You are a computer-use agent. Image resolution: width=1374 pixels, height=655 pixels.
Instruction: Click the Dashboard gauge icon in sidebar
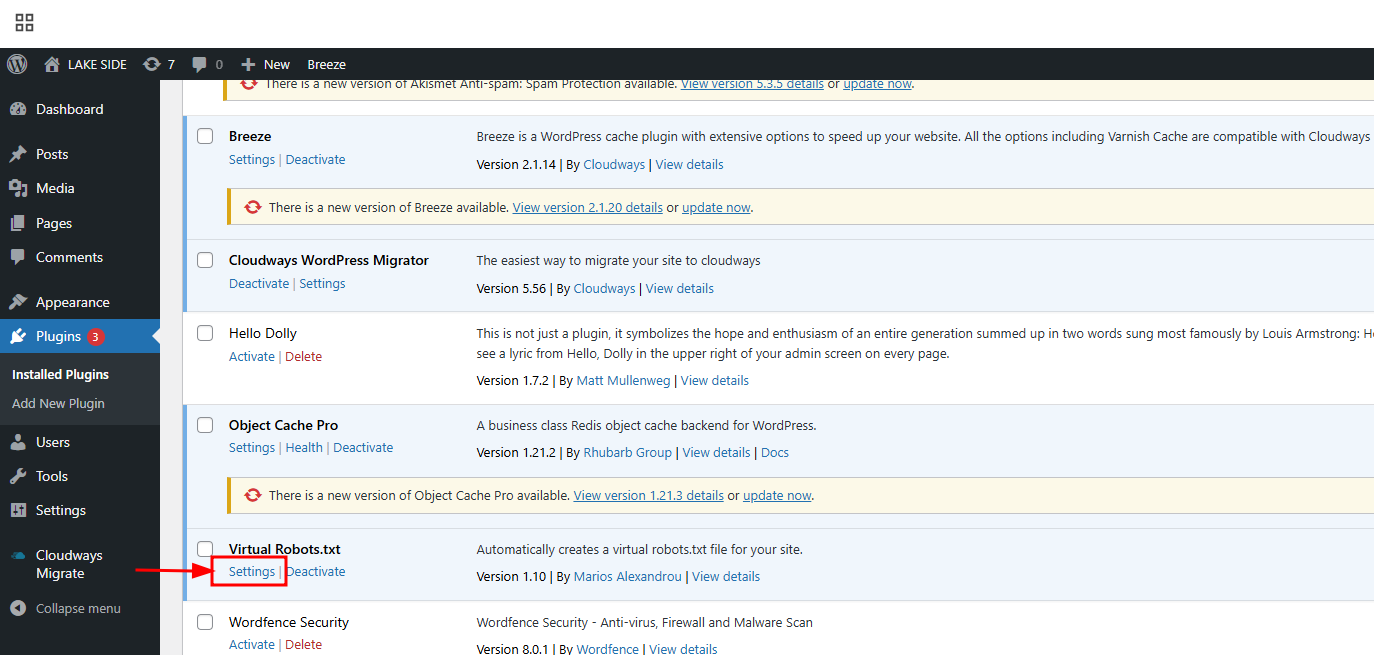point(18,109)
